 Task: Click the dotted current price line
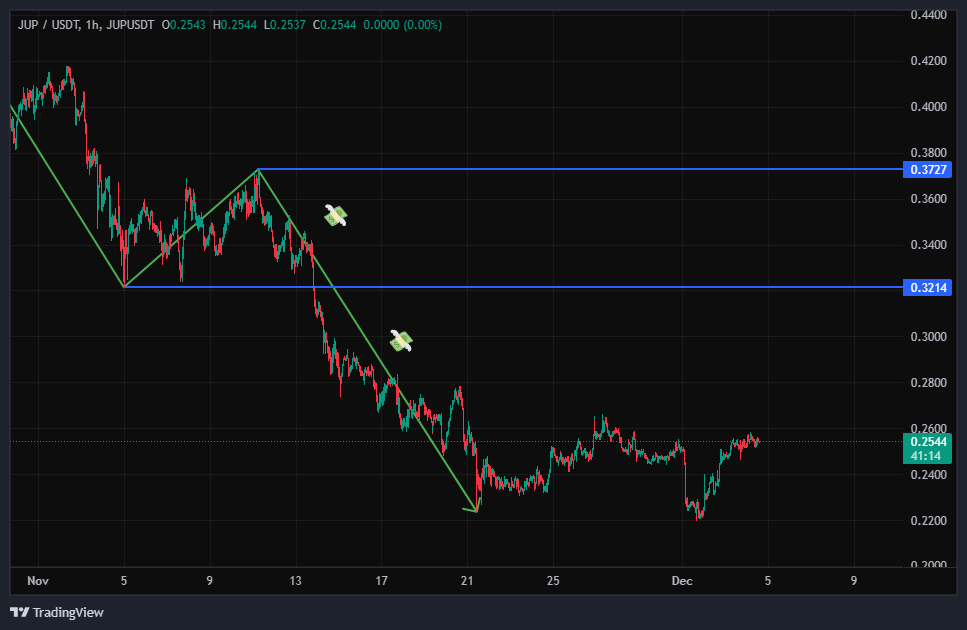click(x=820, y=441)
